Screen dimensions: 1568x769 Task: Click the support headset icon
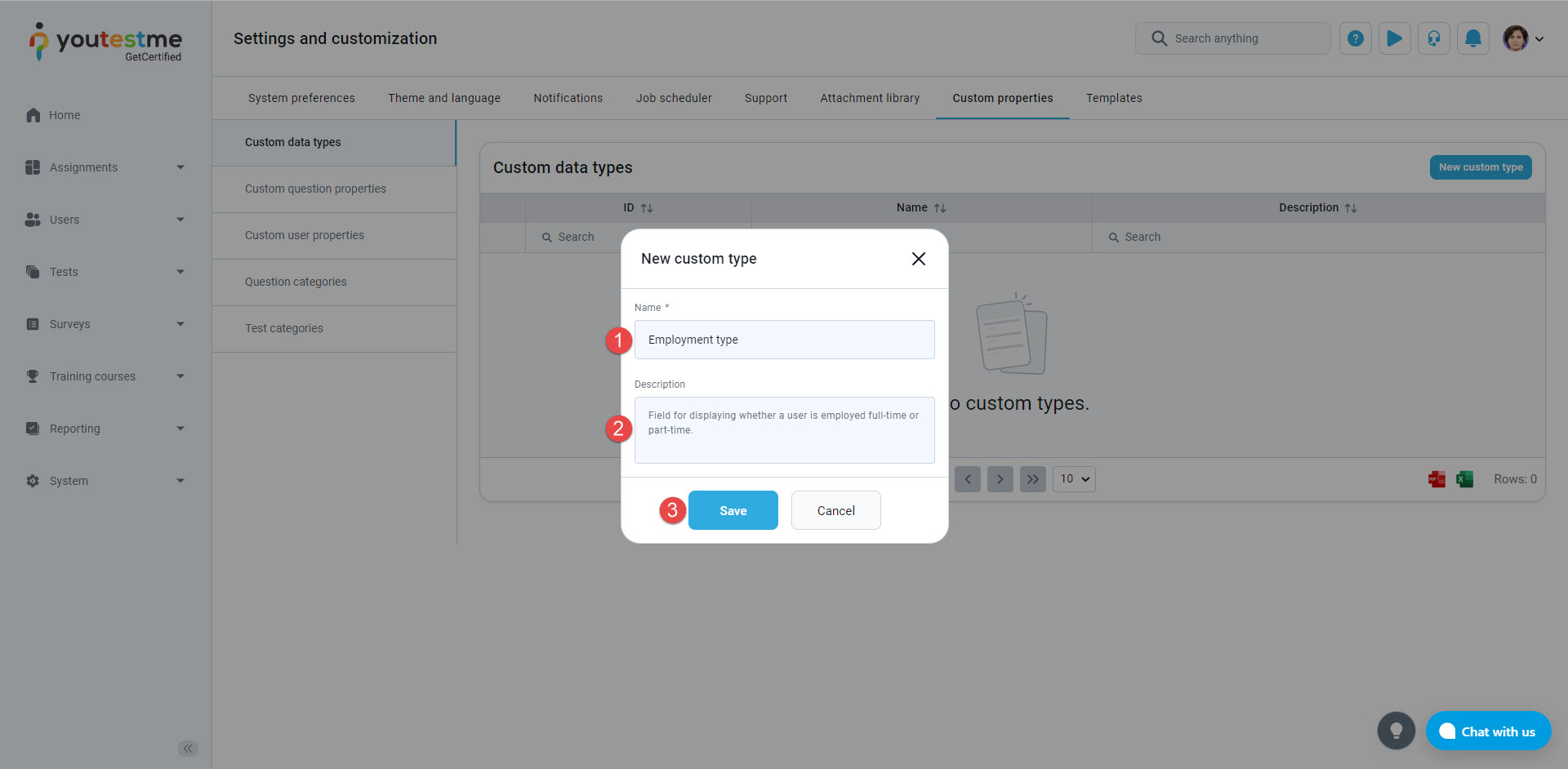click(1433, 38)
